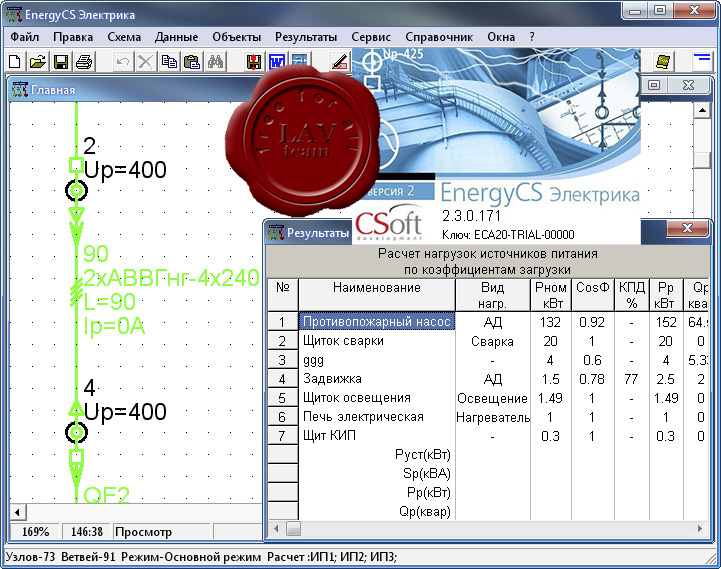
Task: Open the Справочник menu
Action: (x=439, y=37)
